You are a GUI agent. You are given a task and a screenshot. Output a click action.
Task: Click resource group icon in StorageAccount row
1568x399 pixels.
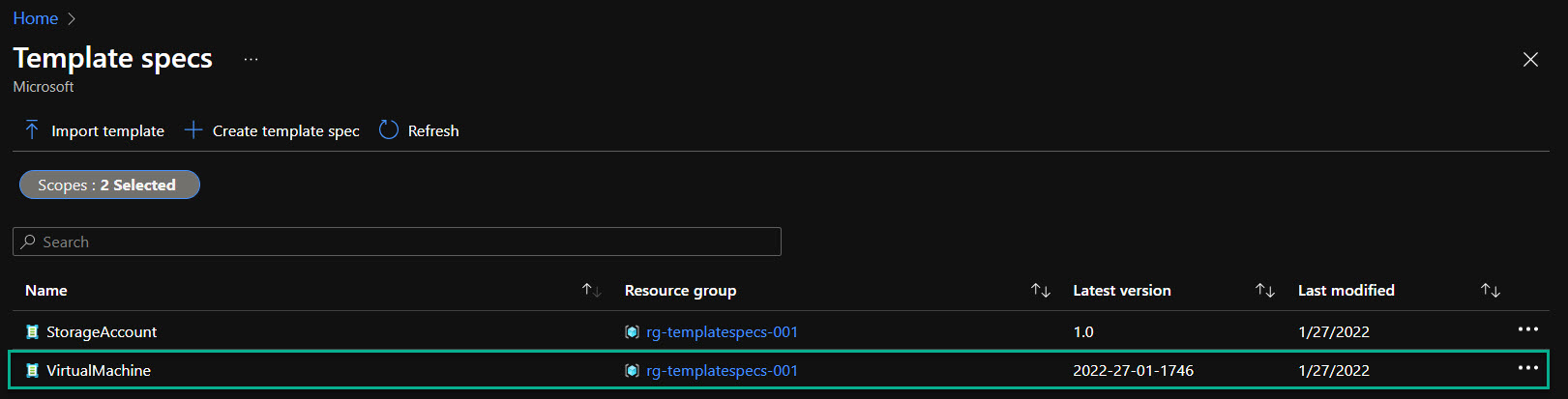(x=632, y=332)
